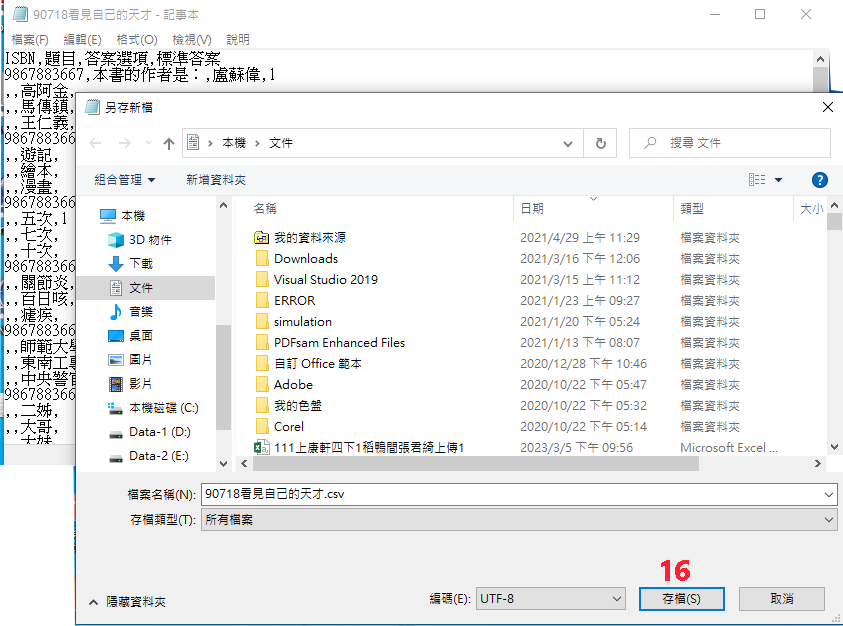843x626 pixels.
Task: Open the 編碼 UTF-8 dropdown
Action: pyautogui.click(x=551, y=599)
